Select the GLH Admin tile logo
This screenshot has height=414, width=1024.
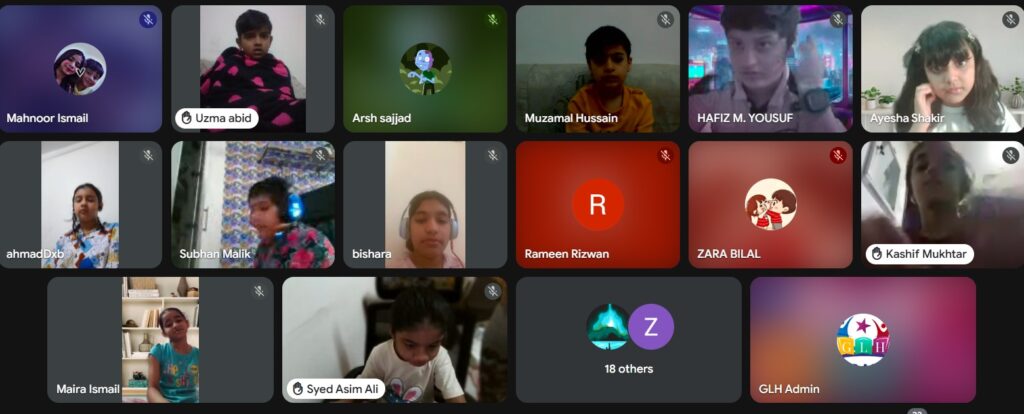pos(863,339)
